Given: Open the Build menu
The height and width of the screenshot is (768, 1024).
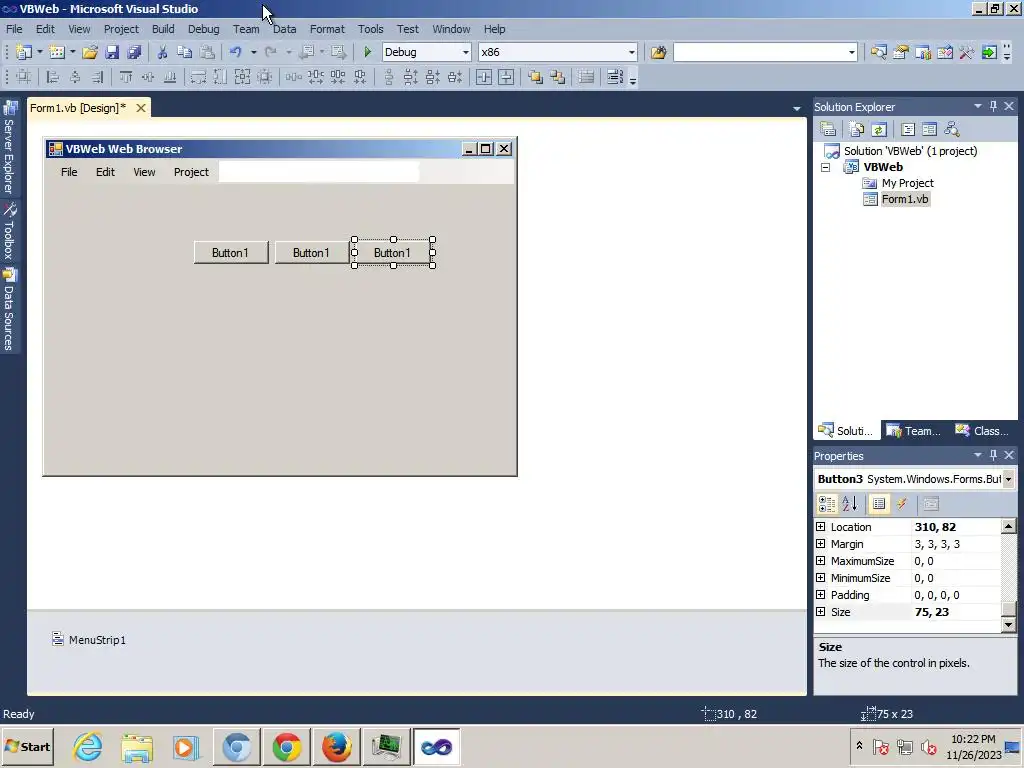Looking at the screenshot, I should (163, 29).
